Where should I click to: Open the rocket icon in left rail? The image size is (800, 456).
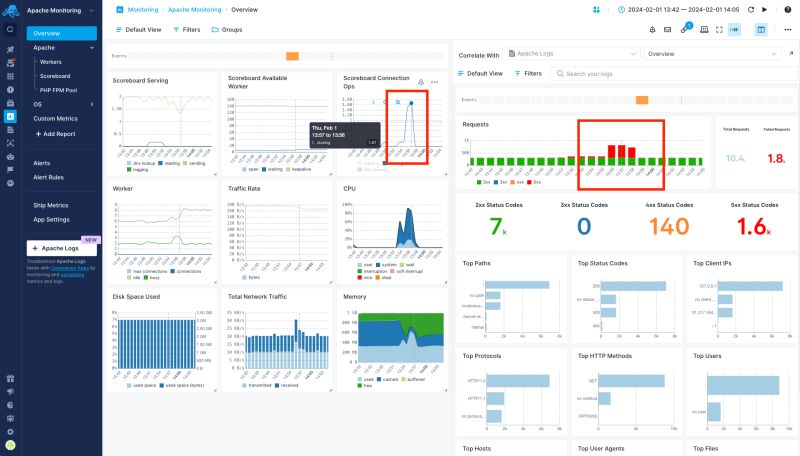pyautogui.click(x=10, y=49)
